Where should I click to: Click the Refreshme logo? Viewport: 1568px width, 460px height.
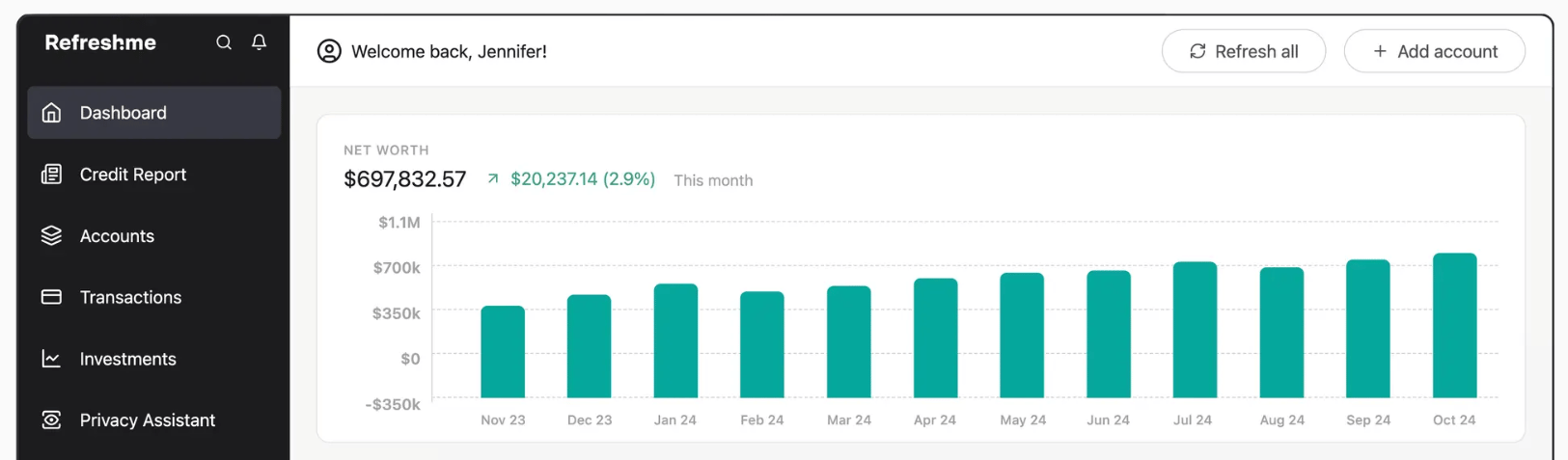(100, 42)
